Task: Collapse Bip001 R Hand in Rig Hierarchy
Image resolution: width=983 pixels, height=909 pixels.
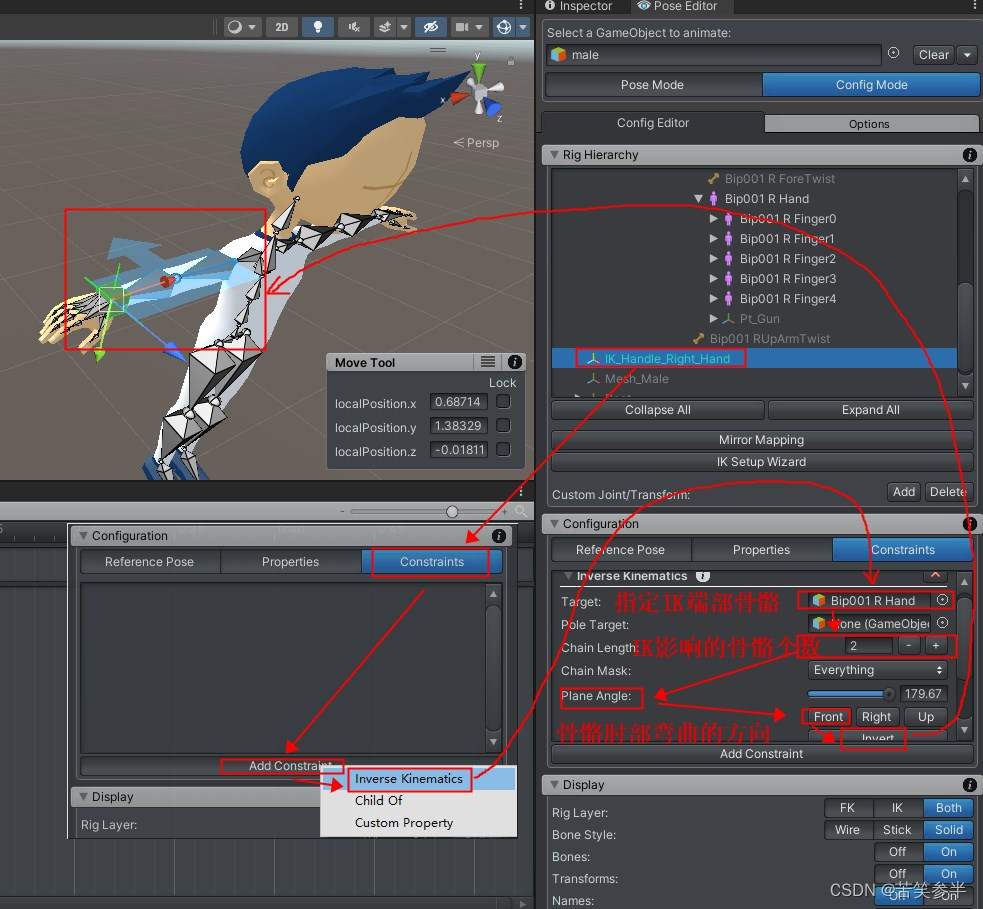Action: click(698, 198)
